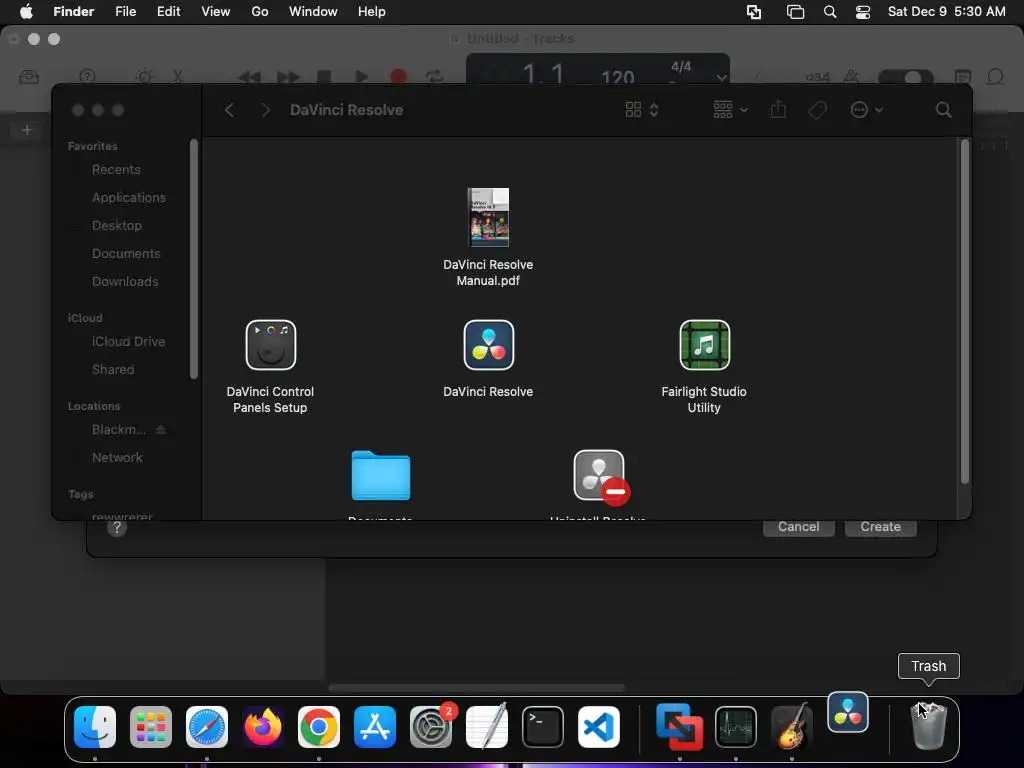Open the Finder menu
This screenshot has height=768, width=1024.
point(74,12)
